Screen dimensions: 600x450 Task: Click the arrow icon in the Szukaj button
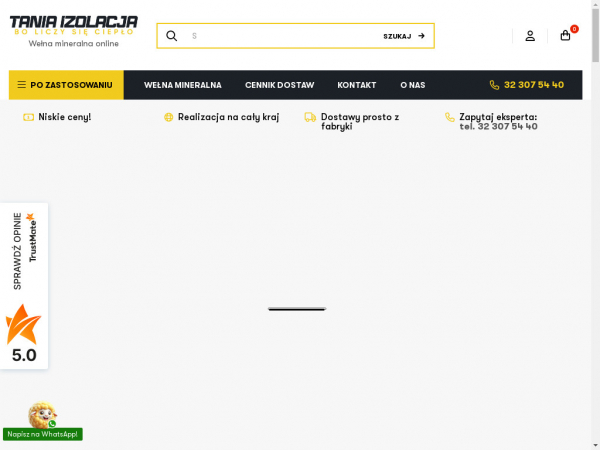point(421,36)
